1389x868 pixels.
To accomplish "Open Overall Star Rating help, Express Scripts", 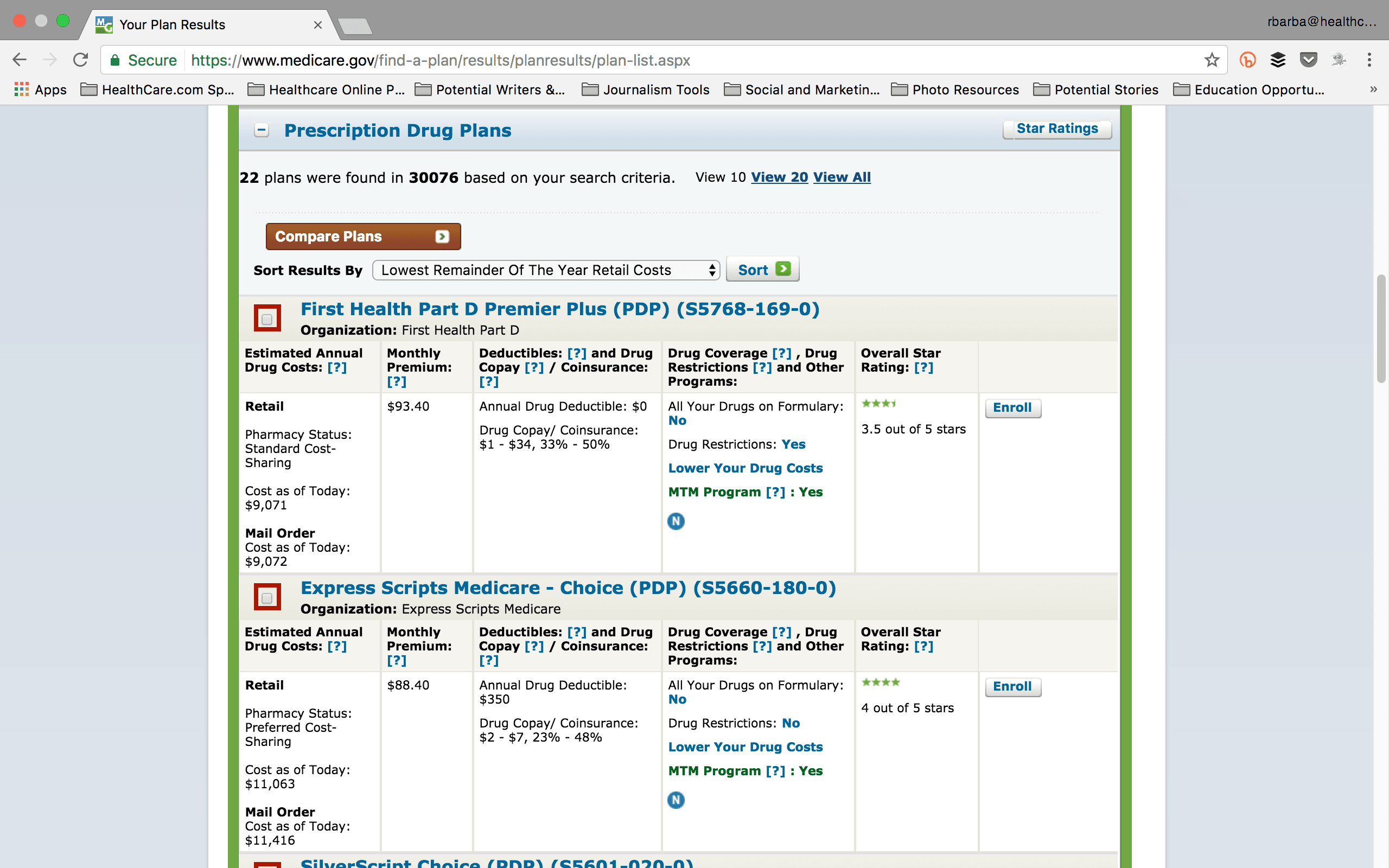I will 923,647.
